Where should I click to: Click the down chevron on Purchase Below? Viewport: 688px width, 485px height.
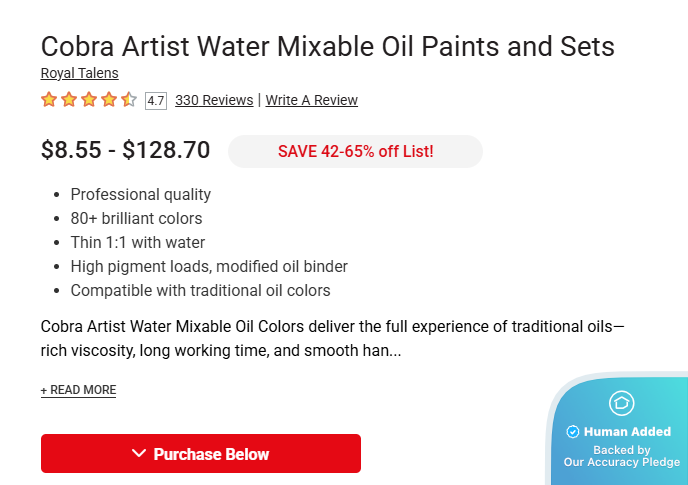point(139,454)
